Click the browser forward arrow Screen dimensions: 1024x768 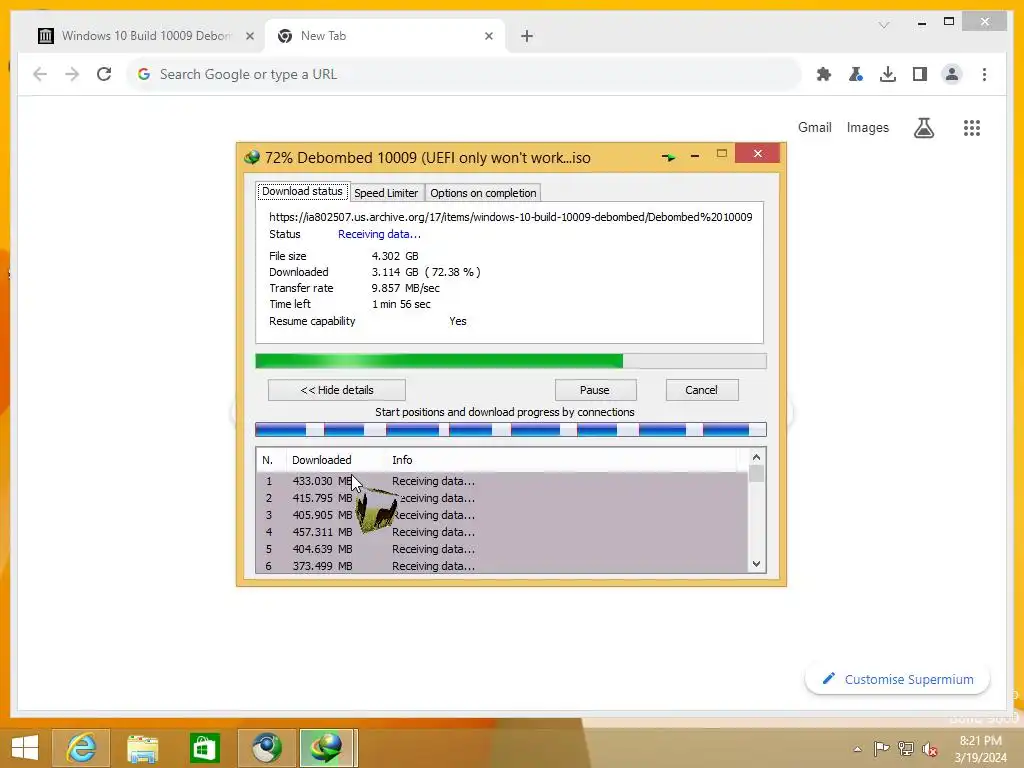(72, 74)
